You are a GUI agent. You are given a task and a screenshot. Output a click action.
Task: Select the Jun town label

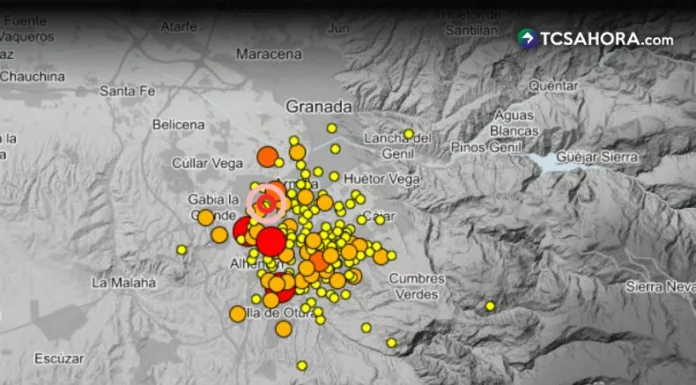coord(338,28)
